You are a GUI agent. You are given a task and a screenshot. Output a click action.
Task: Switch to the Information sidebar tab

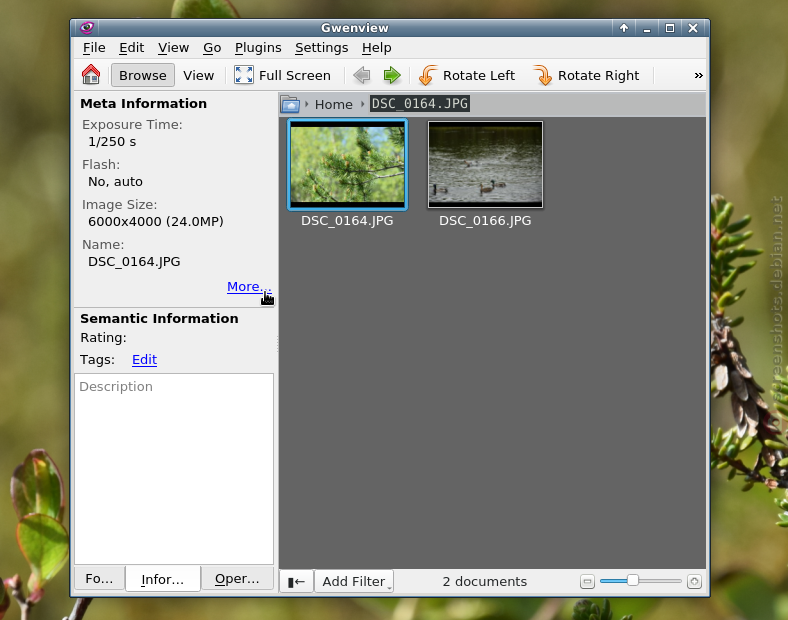coord(163,579)
